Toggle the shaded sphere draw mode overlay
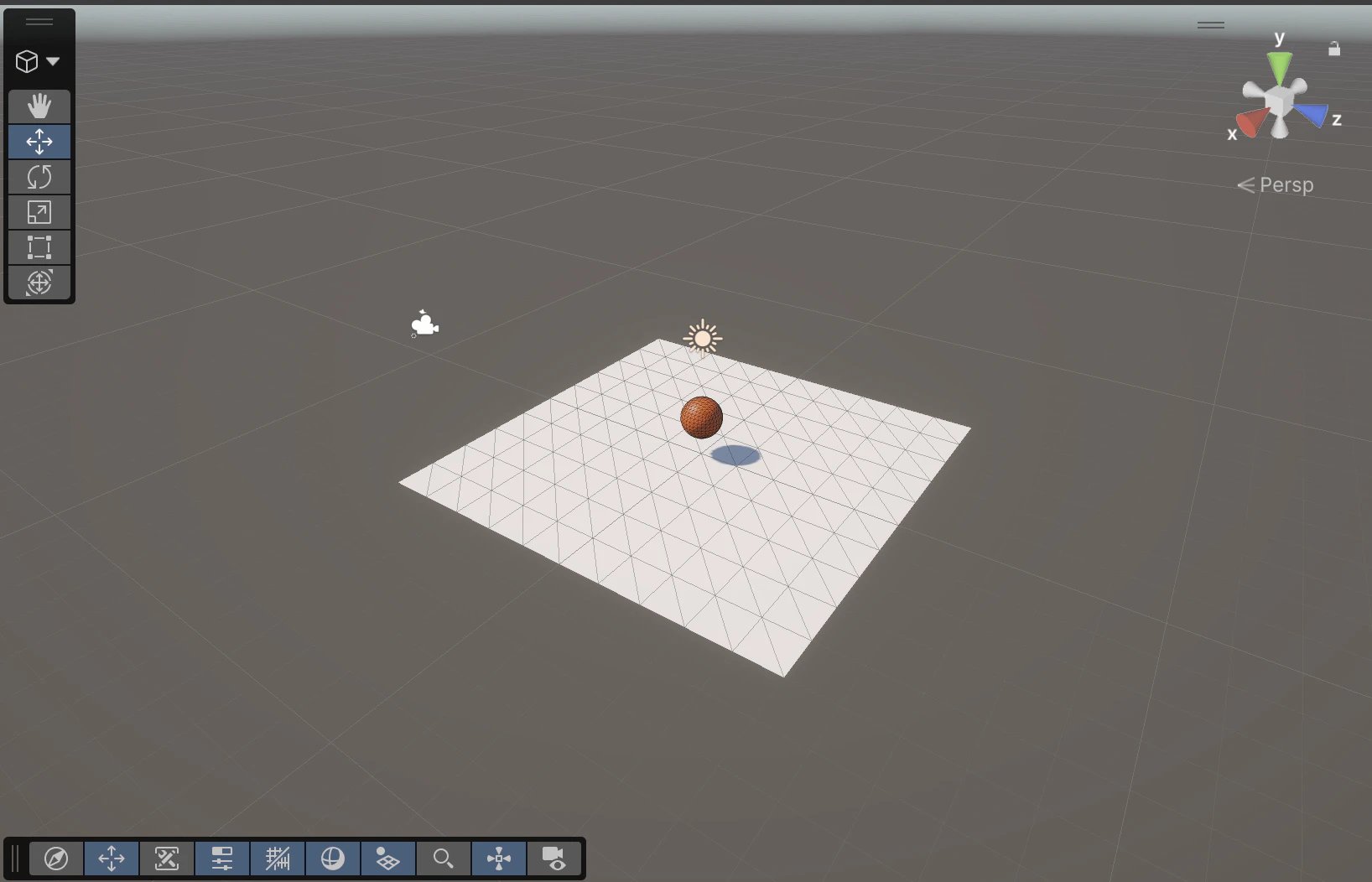The image size is (1372, 882). [x=333, y=859]
